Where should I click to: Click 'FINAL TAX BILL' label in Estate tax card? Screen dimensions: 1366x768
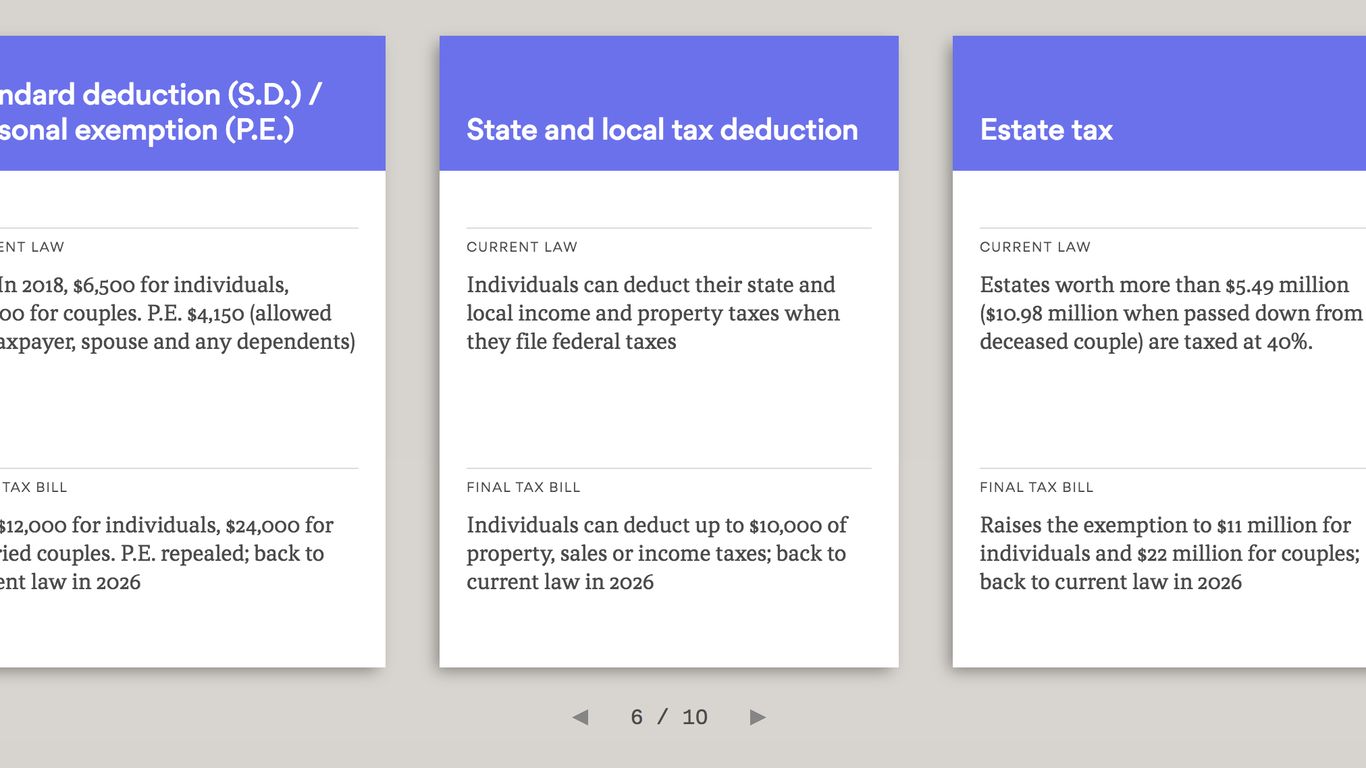1036,487
